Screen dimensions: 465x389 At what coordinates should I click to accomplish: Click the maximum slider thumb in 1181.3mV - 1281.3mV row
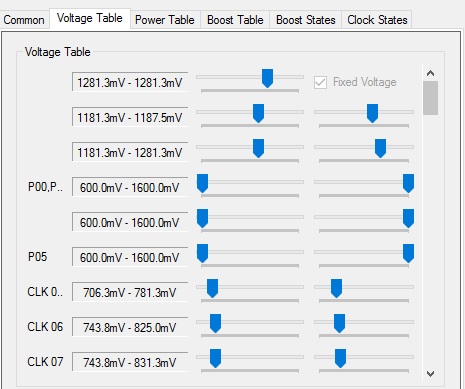[380, 149]
